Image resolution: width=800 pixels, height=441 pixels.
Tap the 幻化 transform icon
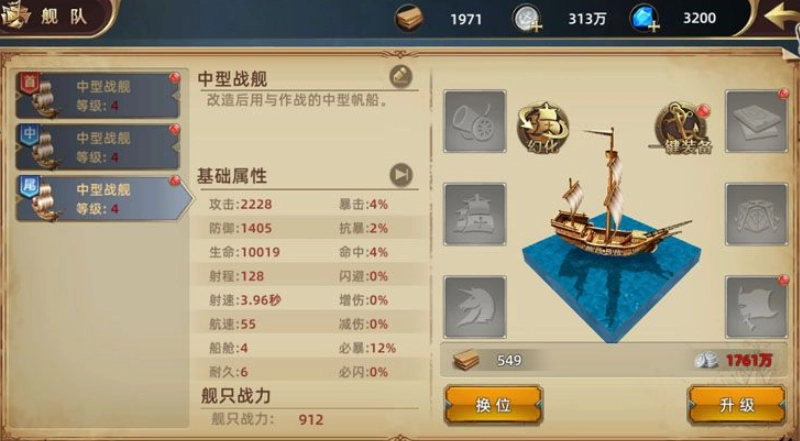point(543,128)
